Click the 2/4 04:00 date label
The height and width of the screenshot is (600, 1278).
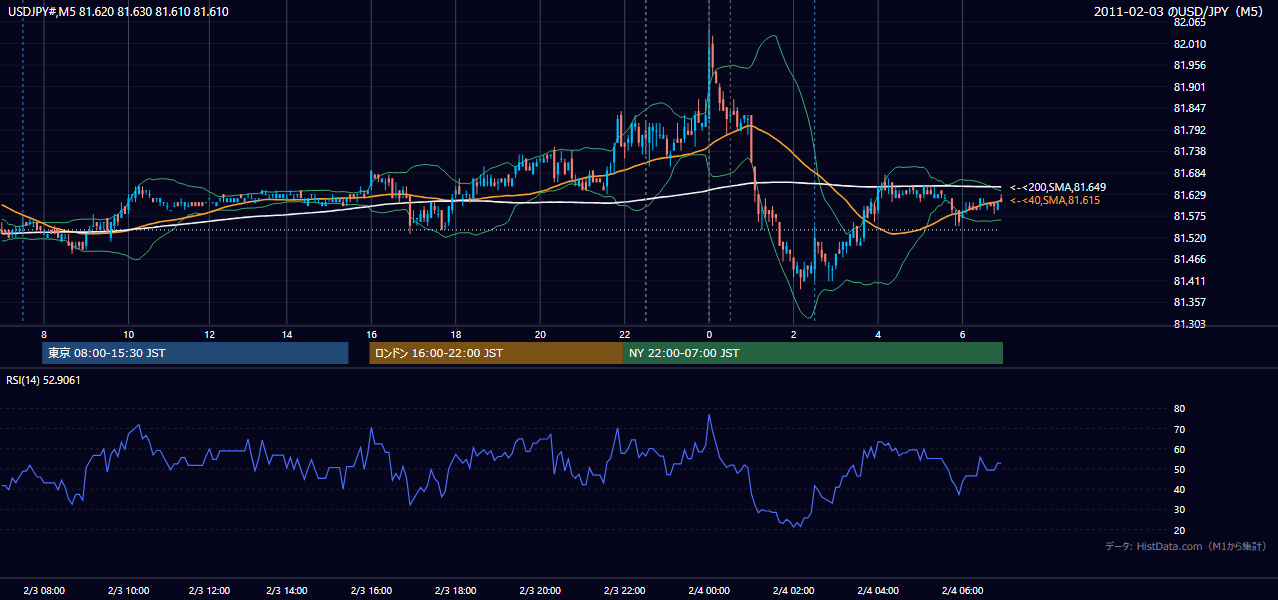click(878, 590)
